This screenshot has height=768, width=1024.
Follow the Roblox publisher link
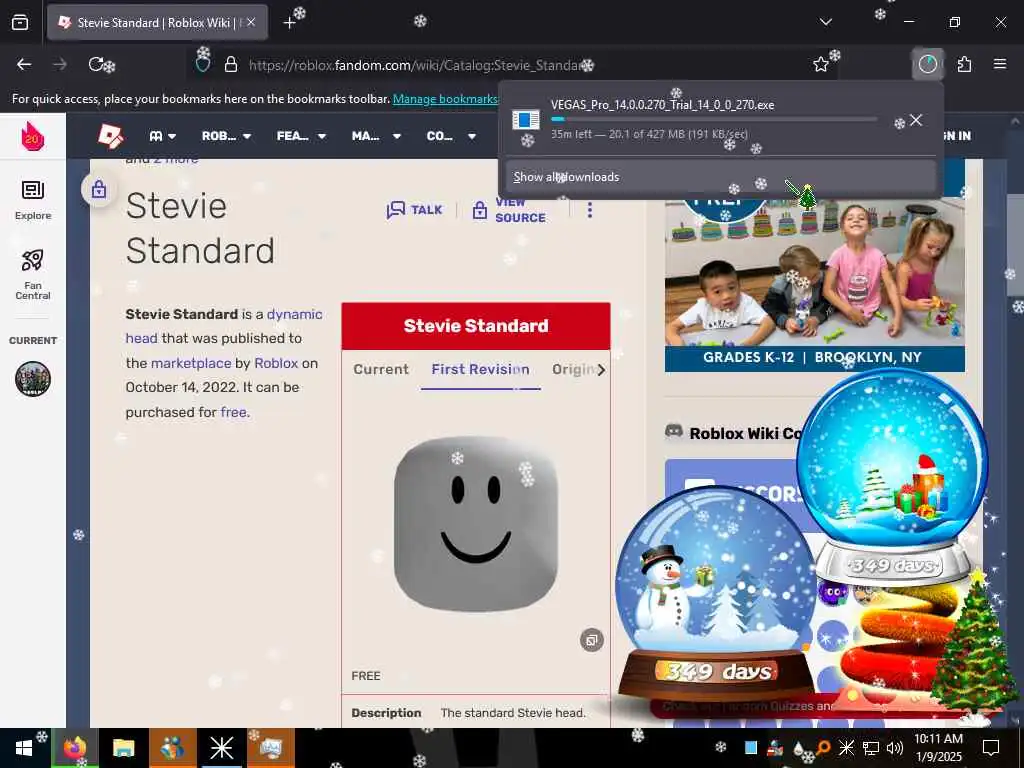tap(276, 363)
